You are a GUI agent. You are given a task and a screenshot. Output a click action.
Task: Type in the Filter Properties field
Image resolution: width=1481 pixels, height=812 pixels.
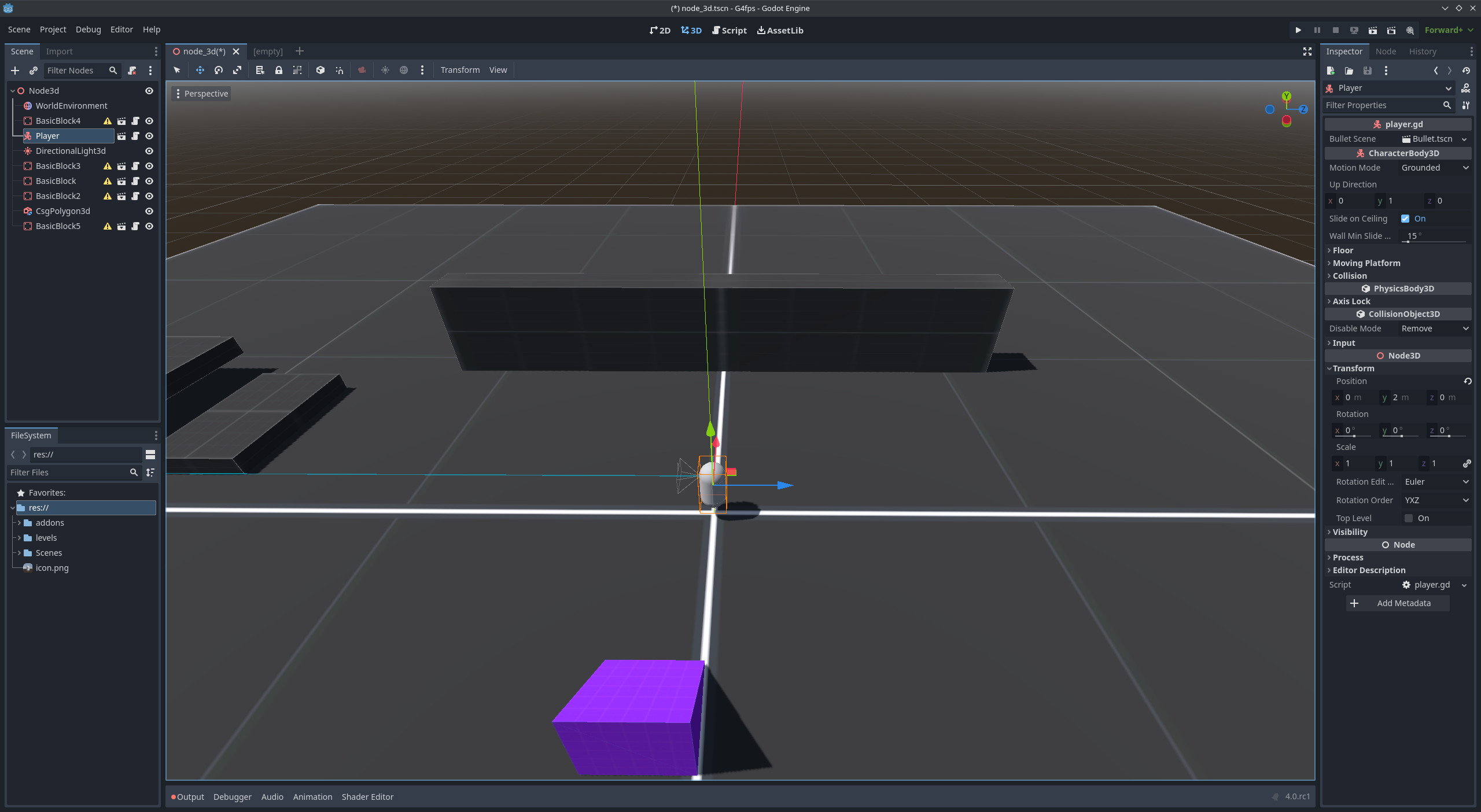[1383, 105]
